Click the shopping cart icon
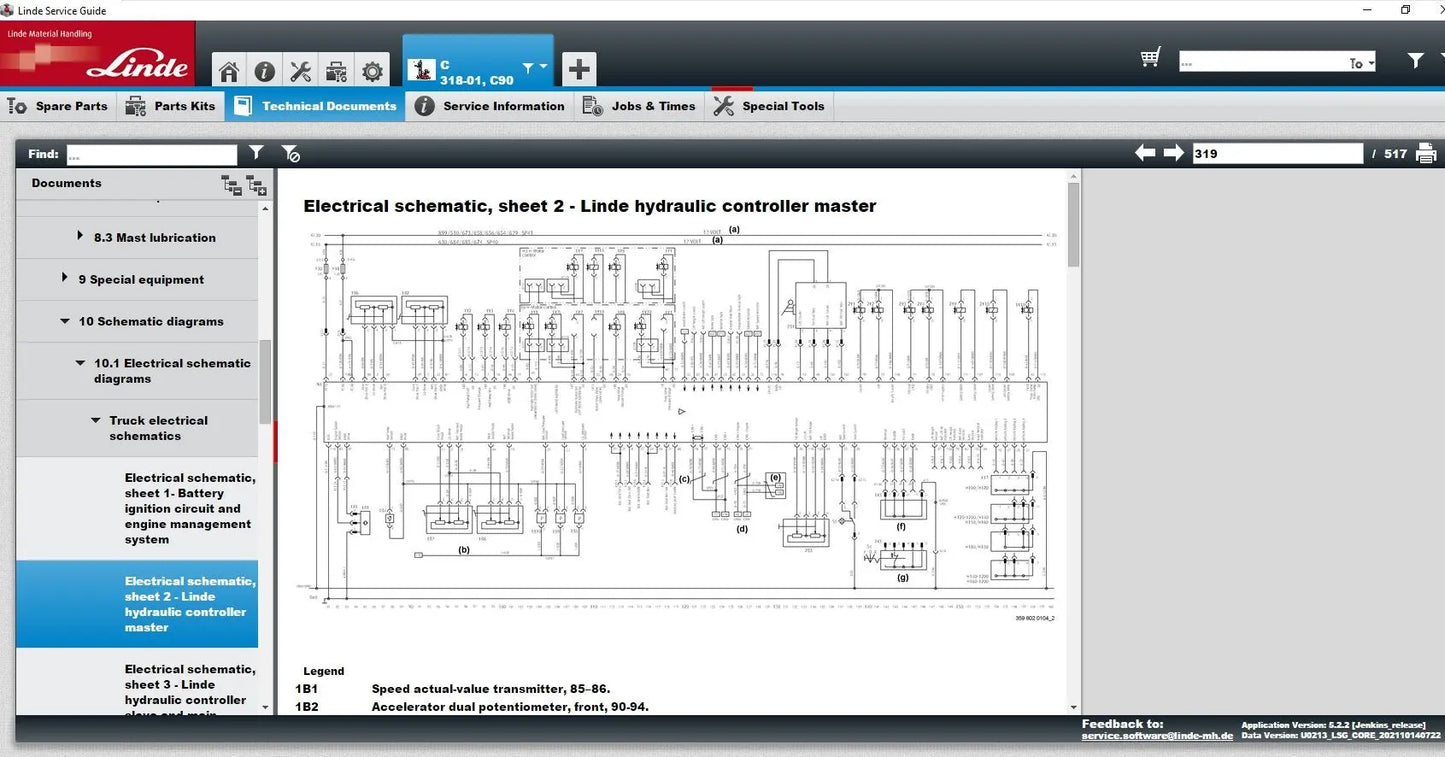The height and width of the screenshot is (757, 1445). tap(1150, 57)
